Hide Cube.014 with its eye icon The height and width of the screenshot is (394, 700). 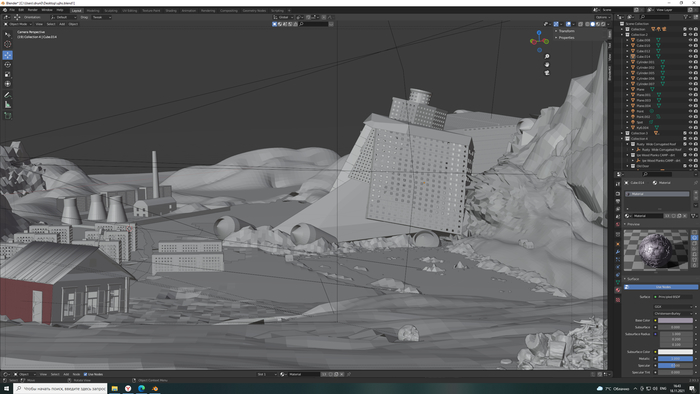[x=690, y=57]
